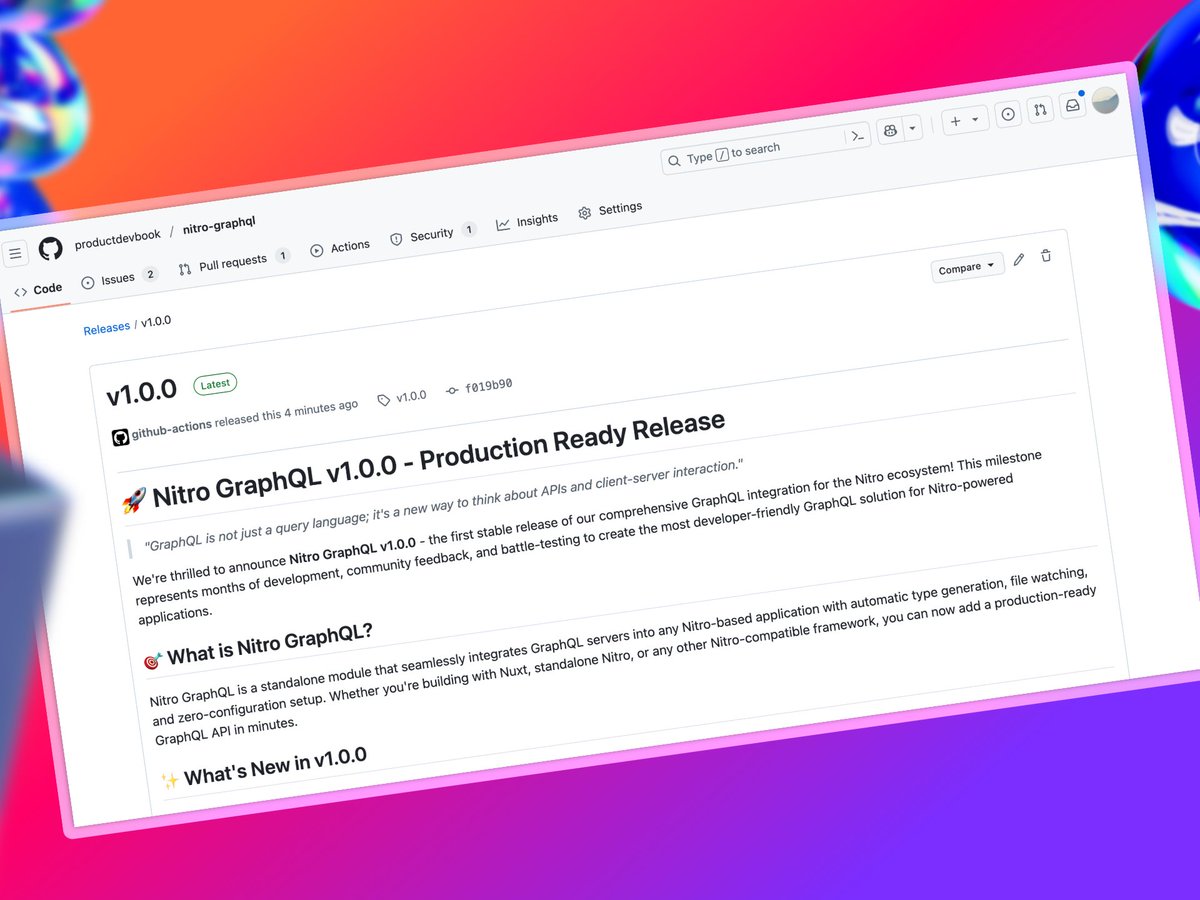1200x900 pixels.
Task: Edit the release with the pencil icon
Action: [x=1018, y=260]
